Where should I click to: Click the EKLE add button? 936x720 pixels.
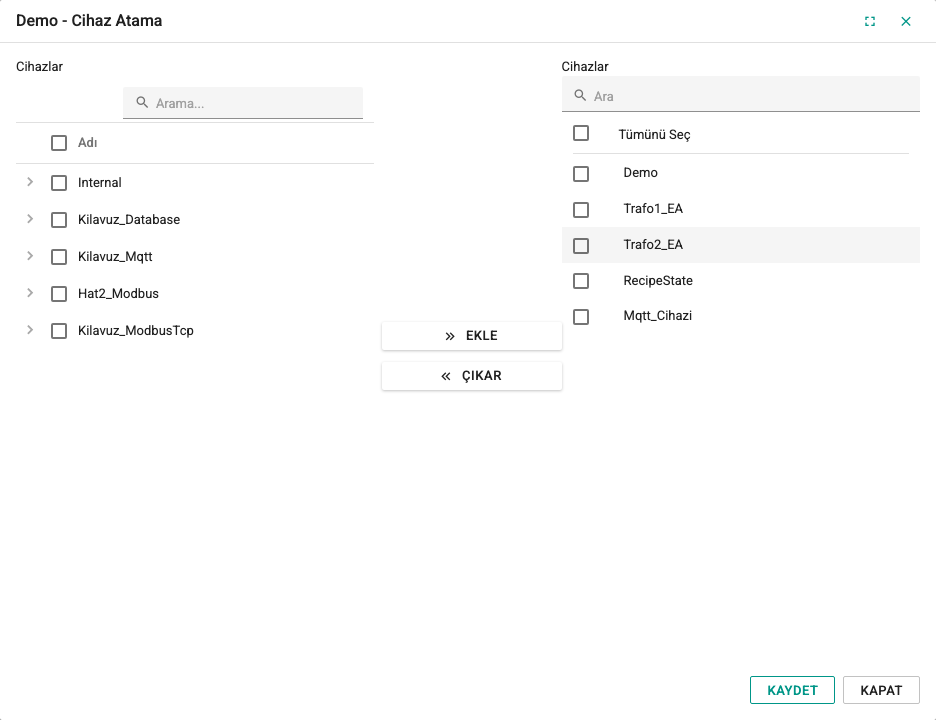coord(472,336)
